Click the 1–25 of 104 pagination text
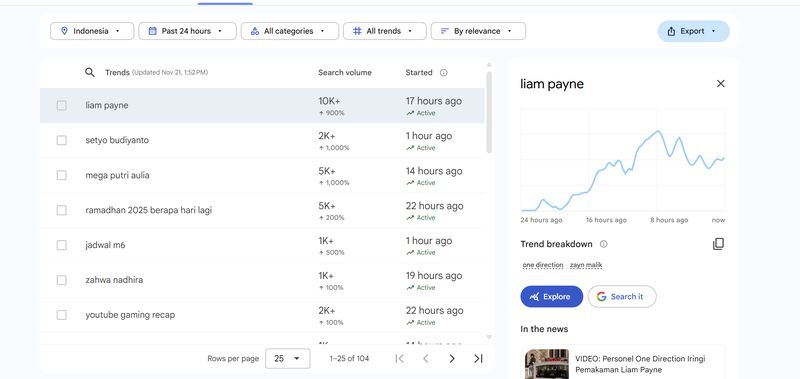The image size is (800, 379). pos(349,359)
